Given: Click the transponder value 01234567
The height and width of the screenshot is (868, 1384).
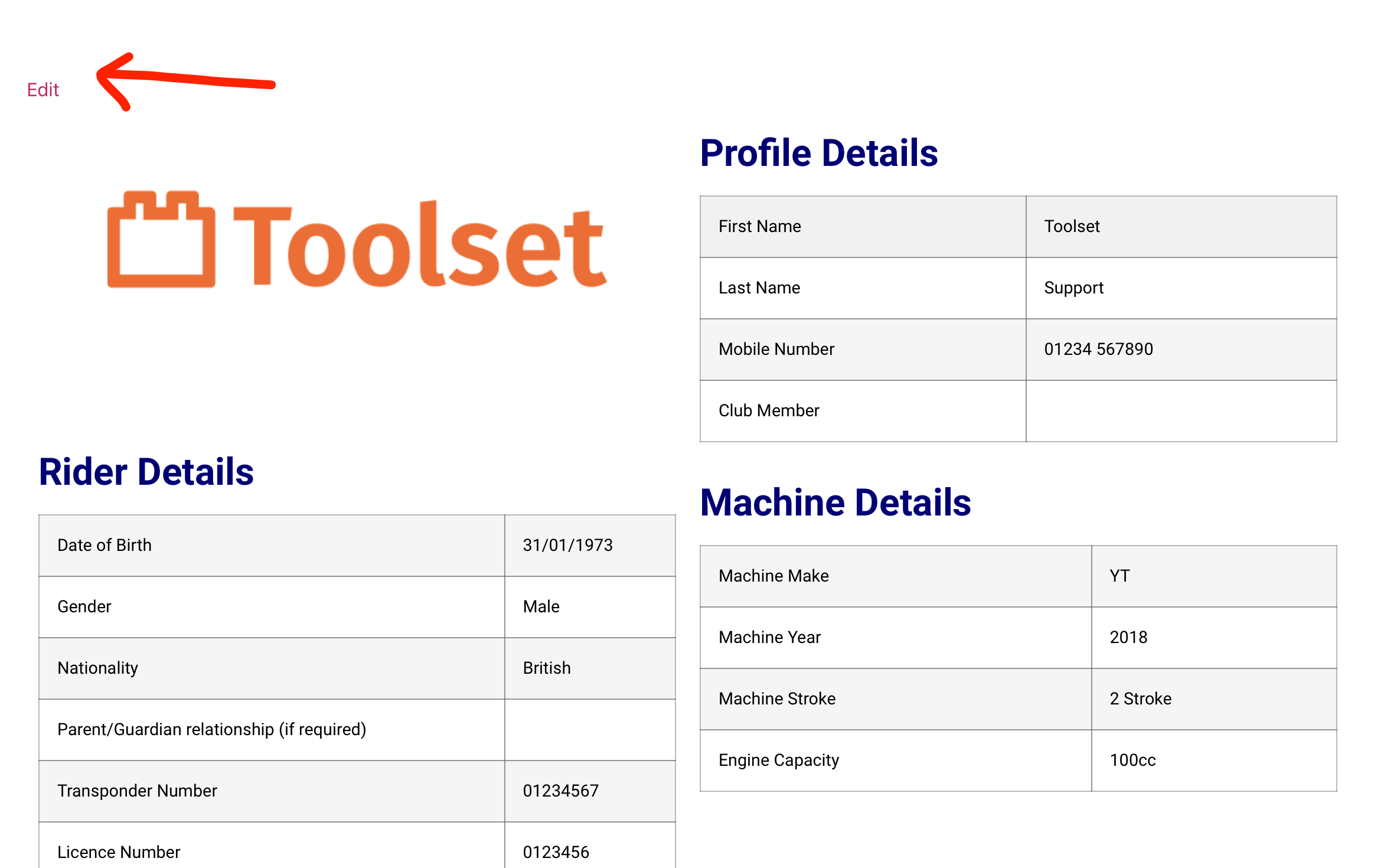Looking at the screenshot, I should 560,791.
